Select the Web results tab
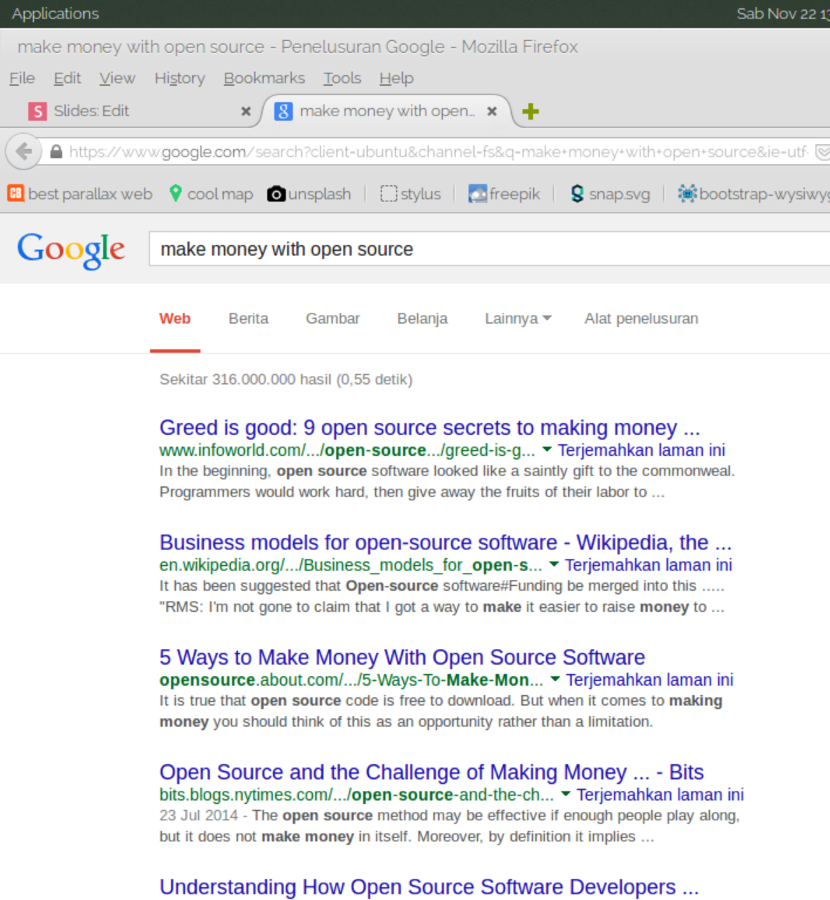Image resolution: width=830 pixels, height=900 pixels. click(x=175, y=319)
